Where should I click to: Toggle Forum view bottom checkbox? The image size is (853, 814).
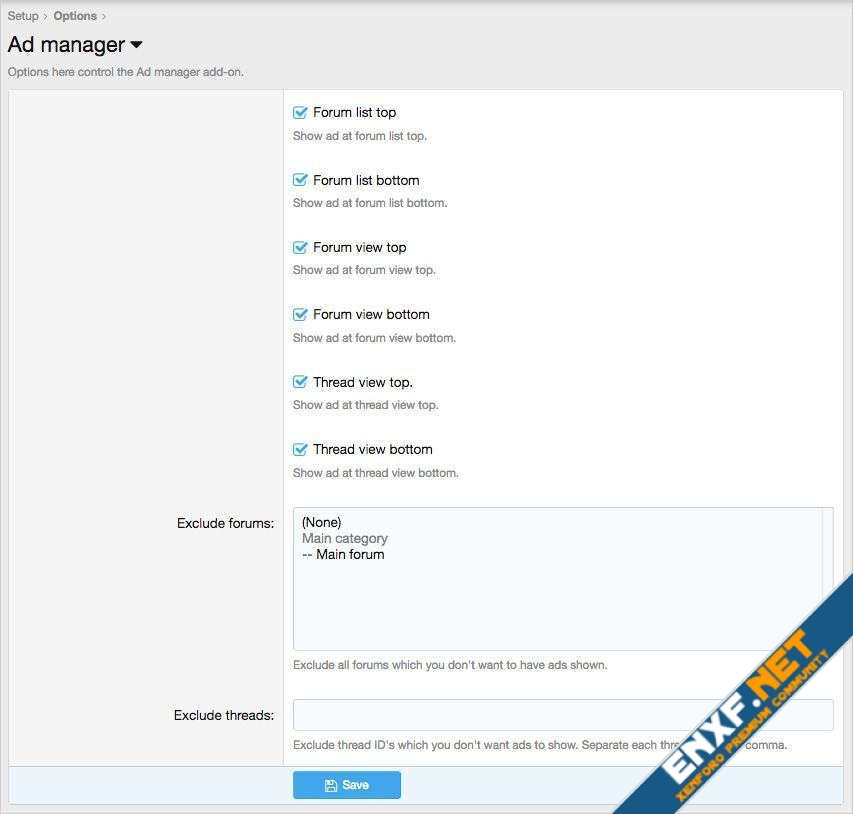tap(300, 314)
